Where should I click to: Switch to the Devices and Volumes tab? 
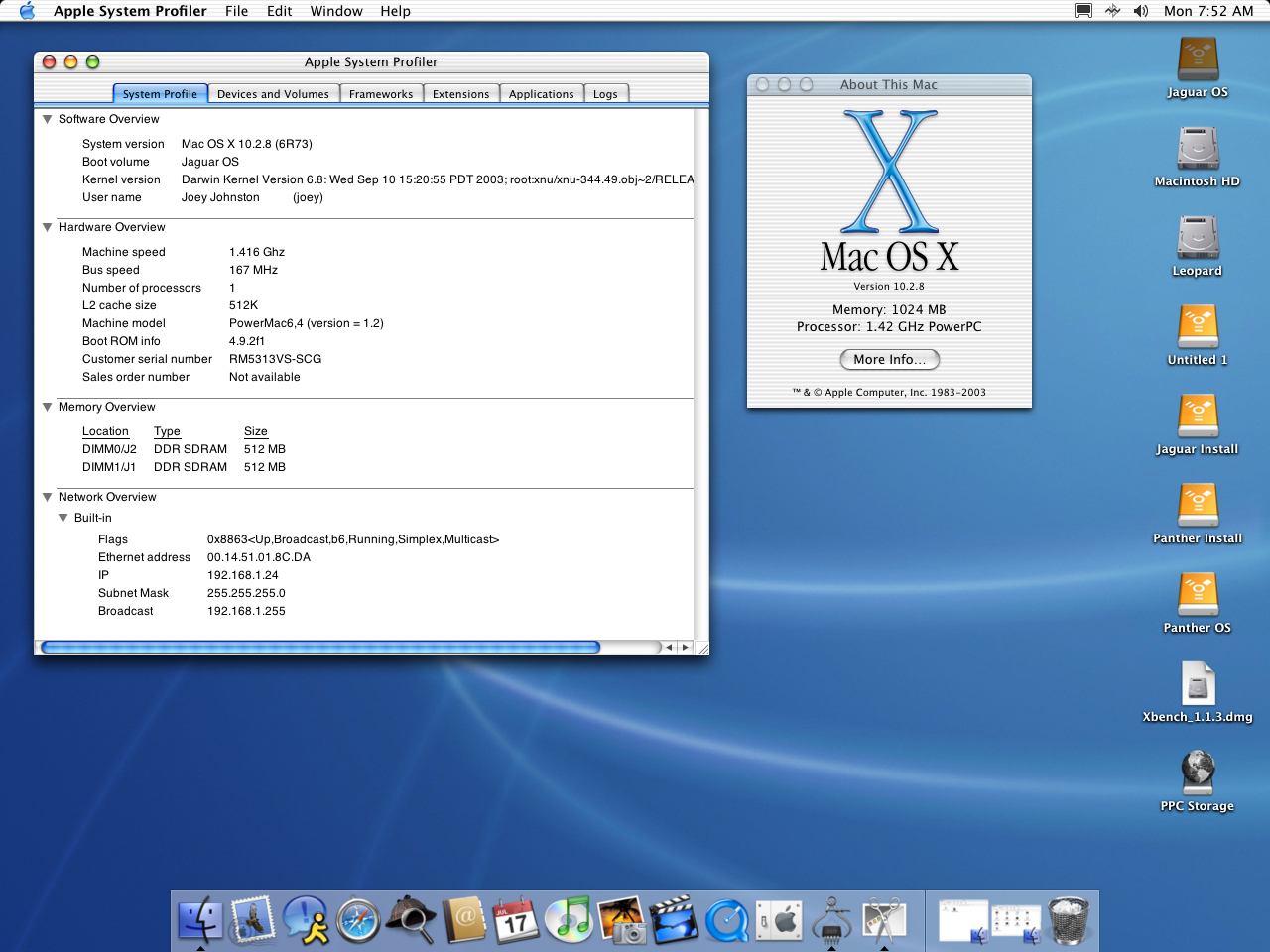pos(273,94)
